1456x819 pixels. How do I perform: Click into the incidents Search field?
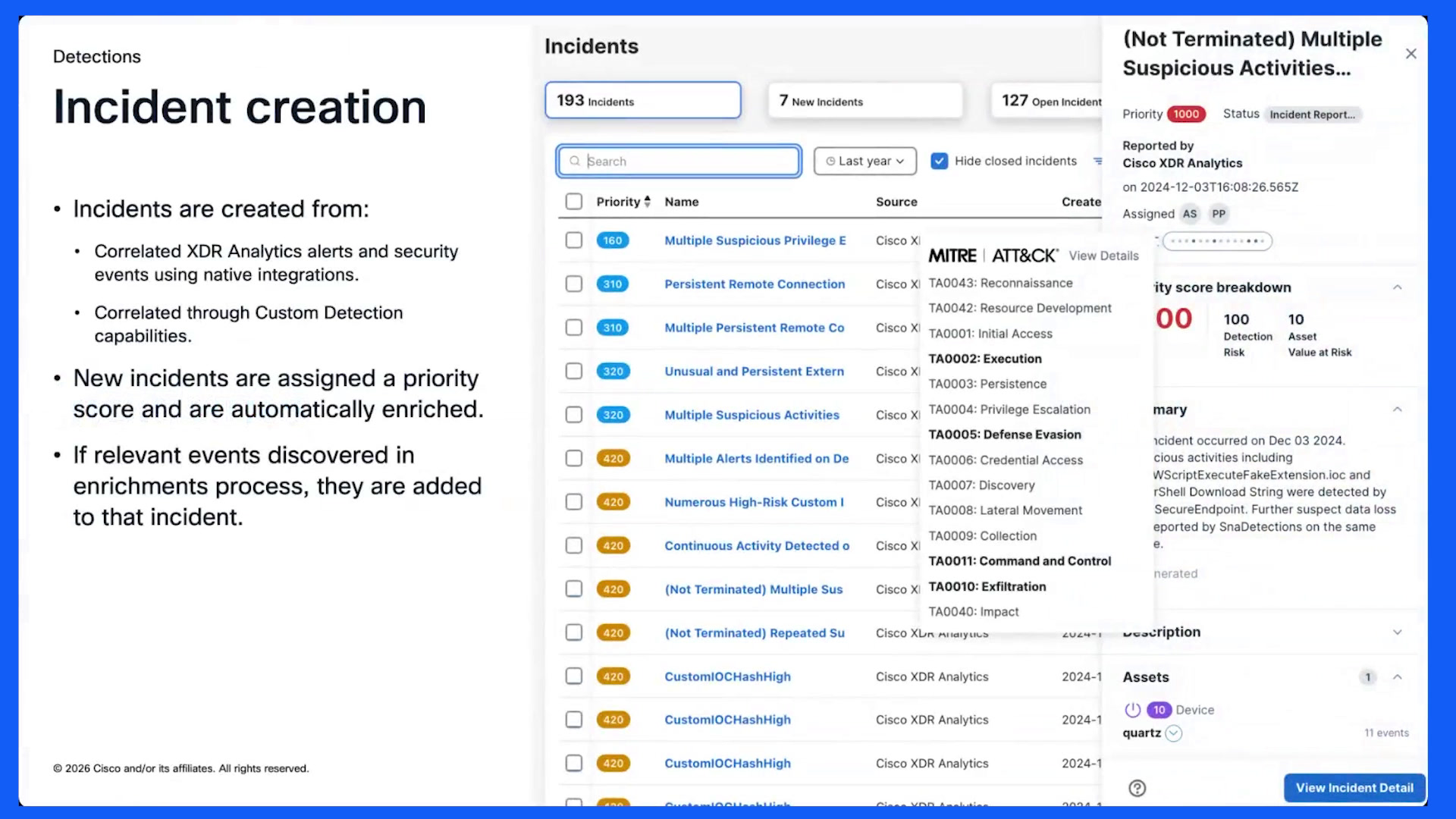(x=679, y=161)
